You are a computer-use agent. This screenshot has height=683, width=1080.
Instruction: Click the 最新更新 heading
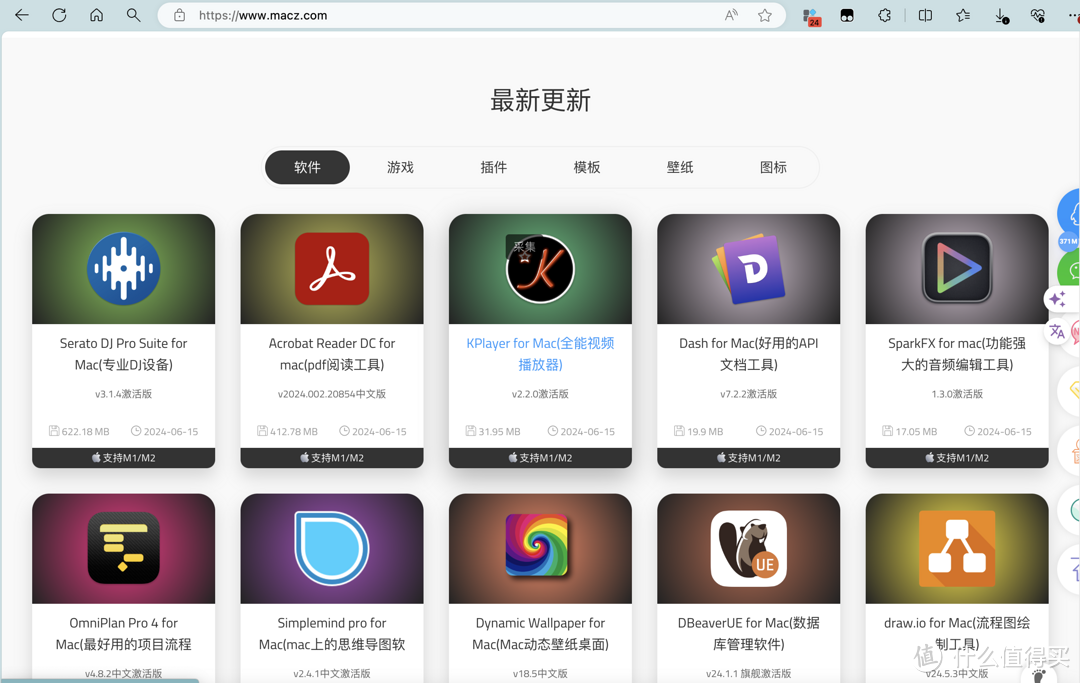pyautogui.click(x=540, y=101)
